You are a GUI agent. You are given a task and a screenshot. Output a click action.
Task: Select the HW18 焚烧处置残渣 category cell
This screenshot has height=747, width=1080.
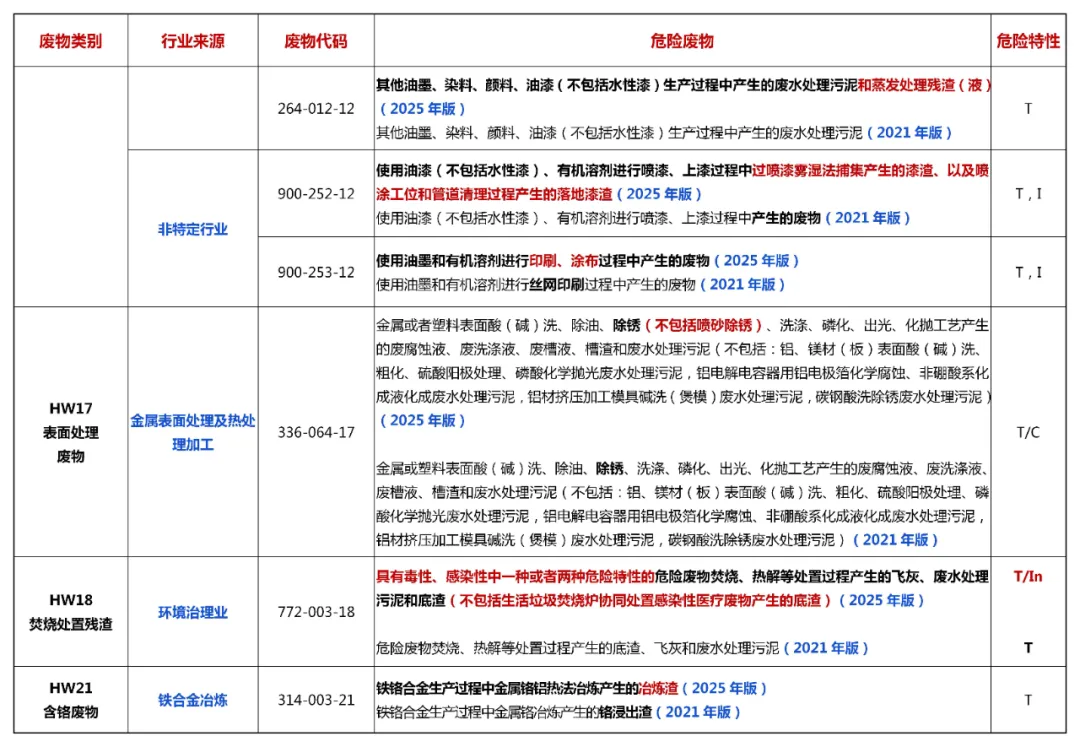70,612
